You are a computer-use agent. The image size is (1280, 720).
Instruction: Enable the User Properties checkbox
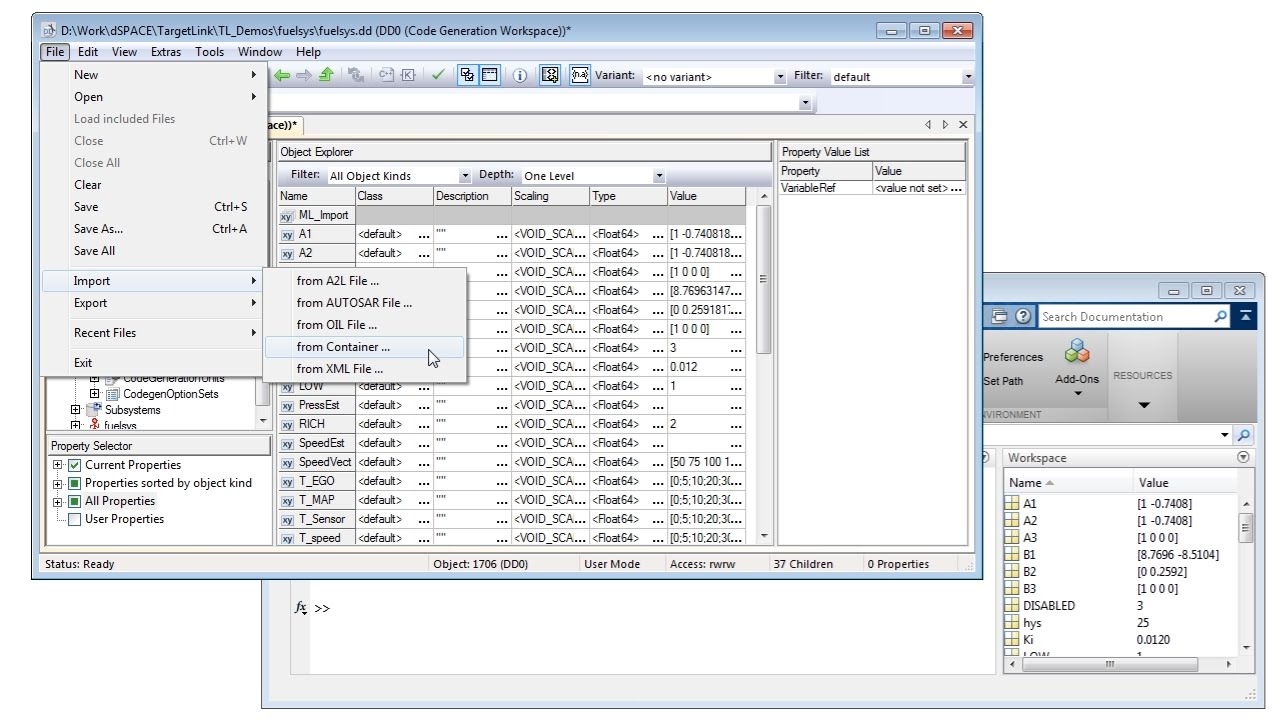(74, 519)
